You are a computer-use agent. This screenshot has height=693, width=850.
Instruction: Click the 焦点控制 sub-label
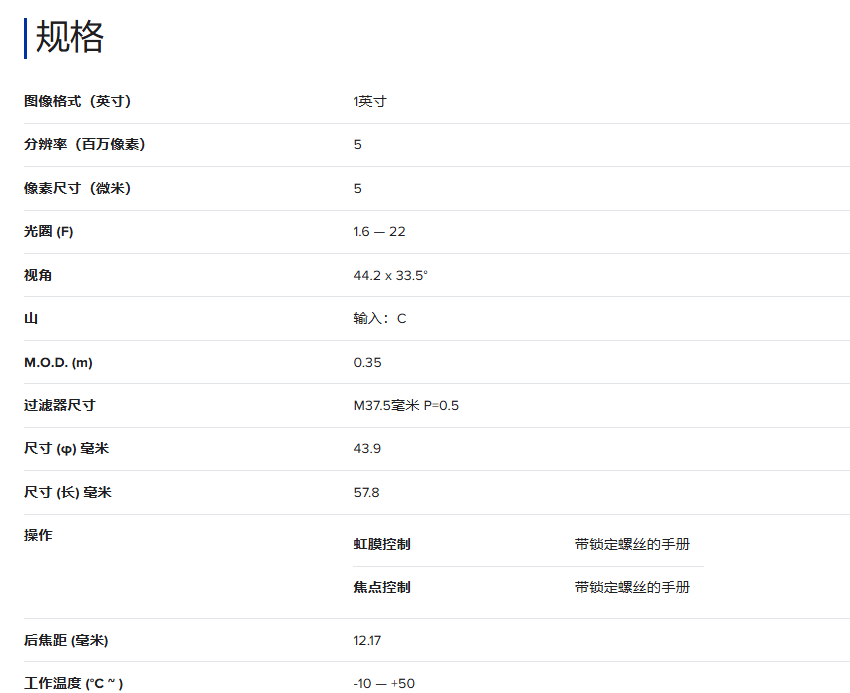pyautogui.click(x=382, y=587)
